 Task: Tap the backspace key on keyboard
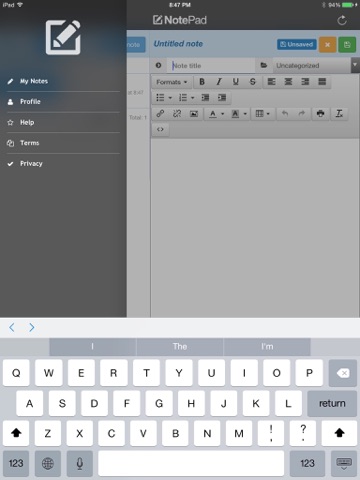343,373
